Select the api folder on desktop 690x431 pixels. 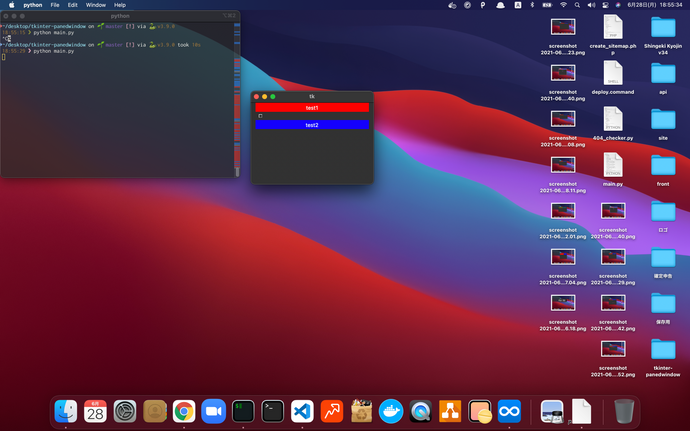click(663, 73)
